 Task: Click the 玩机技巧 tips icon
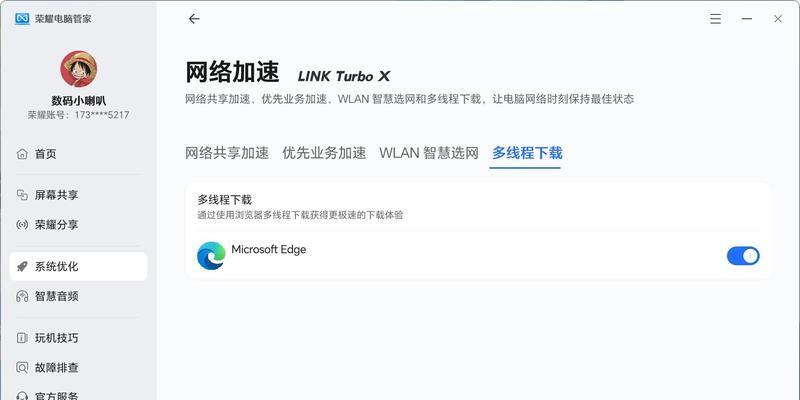coord(22,338)
